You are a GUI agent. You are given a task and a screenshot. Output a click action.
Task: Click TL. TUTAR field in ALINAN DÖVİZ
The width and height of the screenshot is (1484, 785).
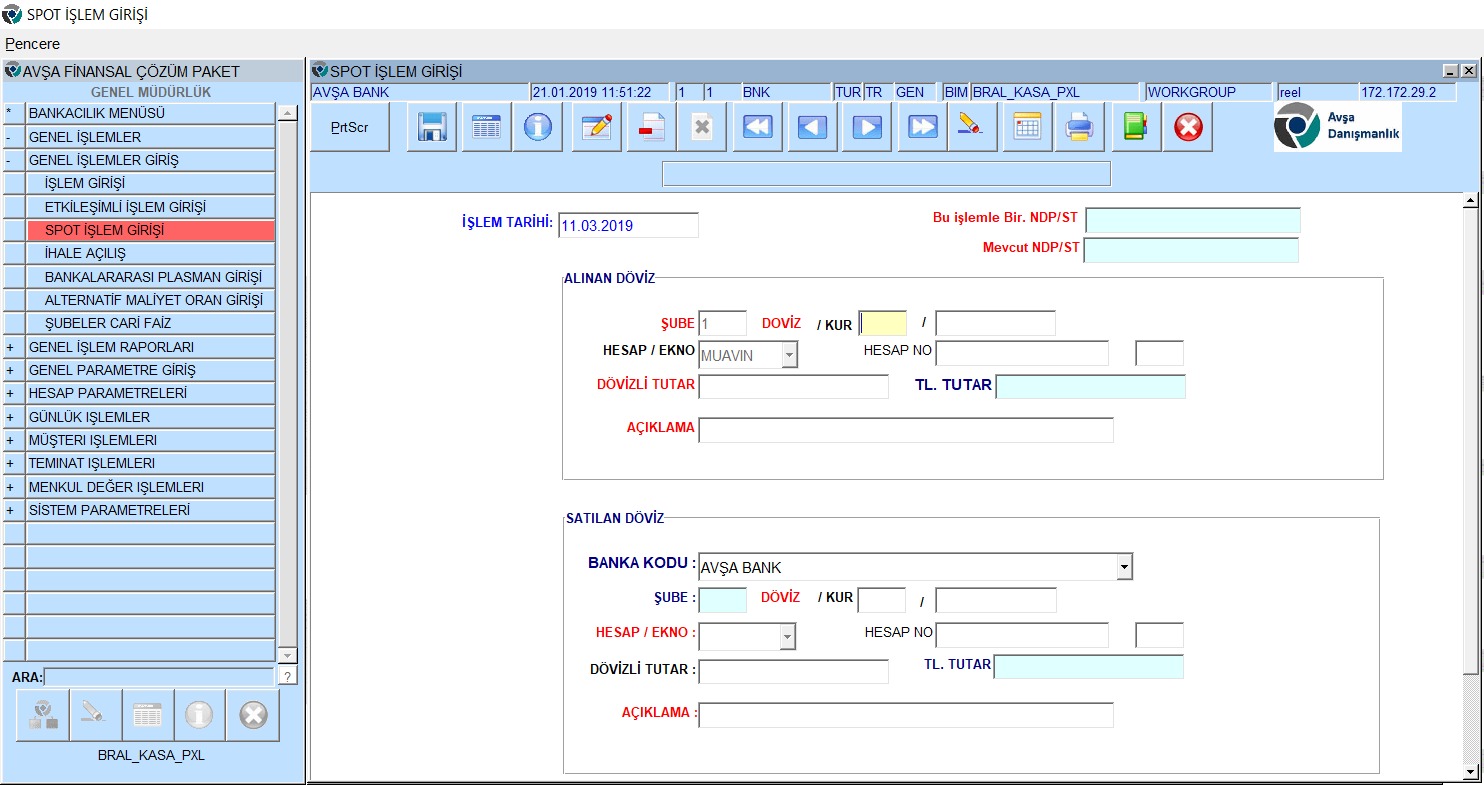(x=1091, y=386)
